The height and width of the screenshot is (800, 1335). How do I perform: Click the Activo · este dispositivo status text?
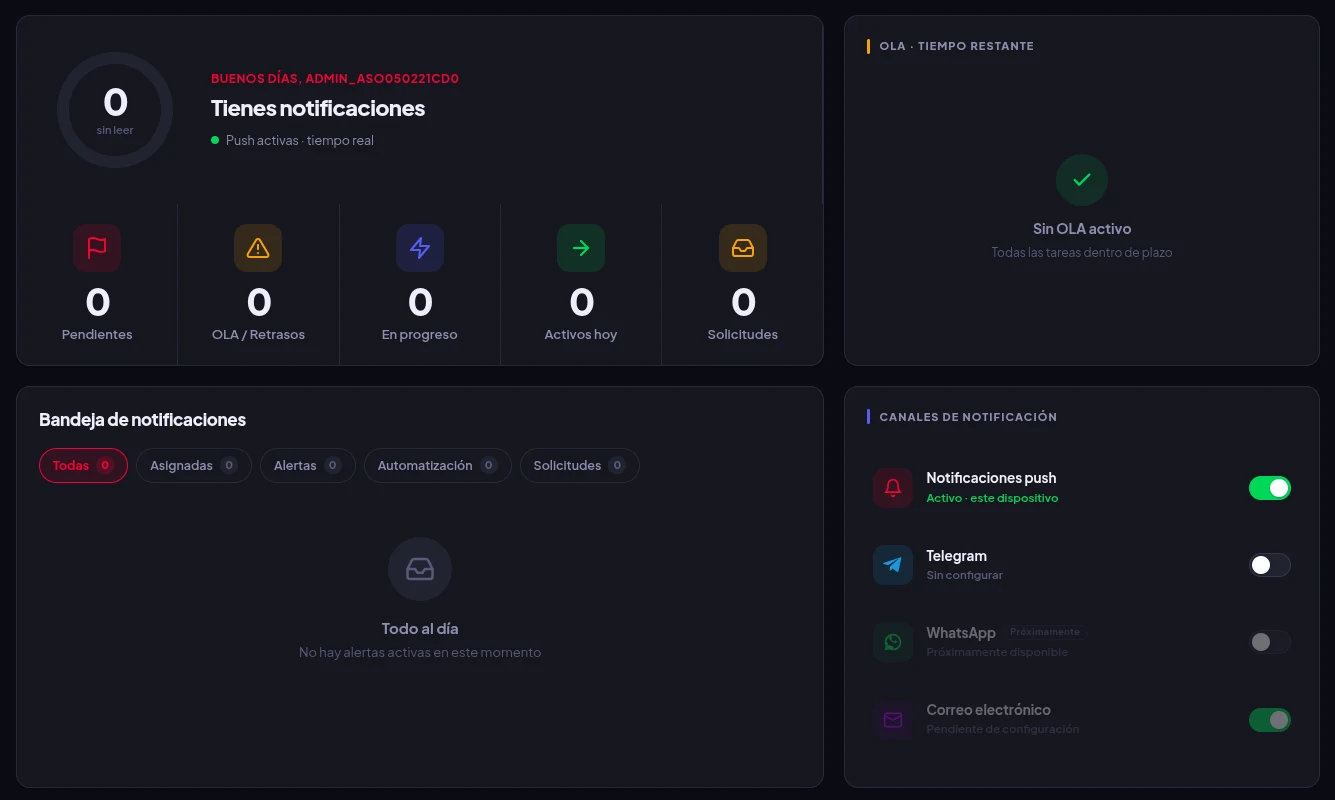coord(992,498)
